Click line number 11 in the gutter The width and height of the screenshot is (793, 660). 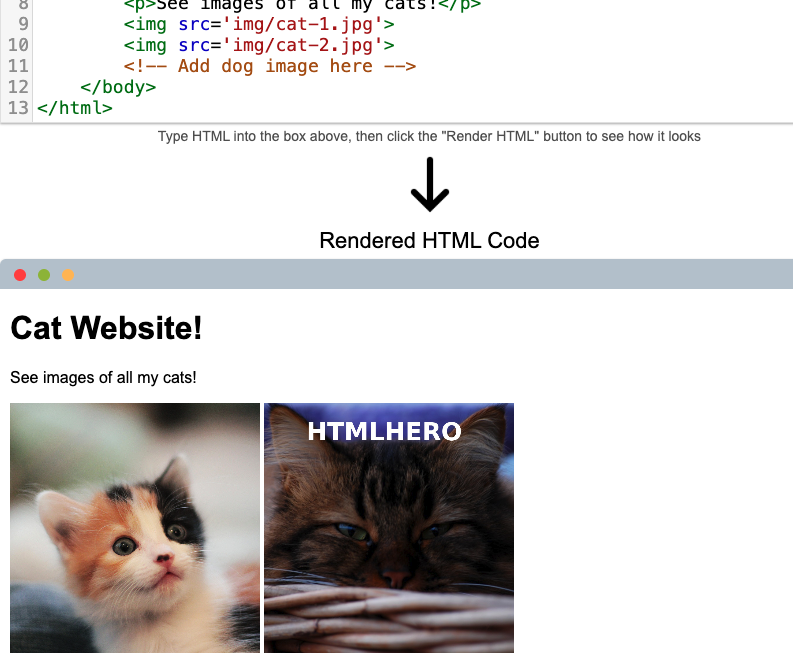[x=17, y=66]
